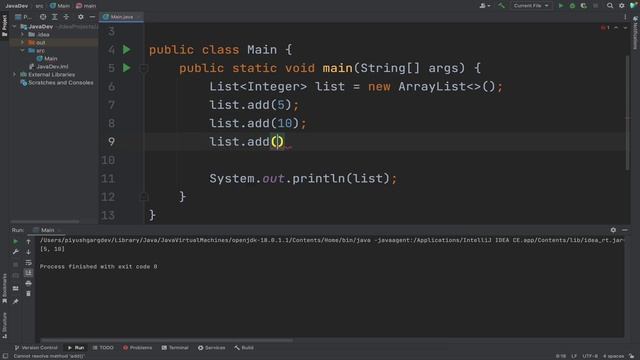640x360 pixels.
Task: Run main method from line 5 gutter
Action: point(127,68)
